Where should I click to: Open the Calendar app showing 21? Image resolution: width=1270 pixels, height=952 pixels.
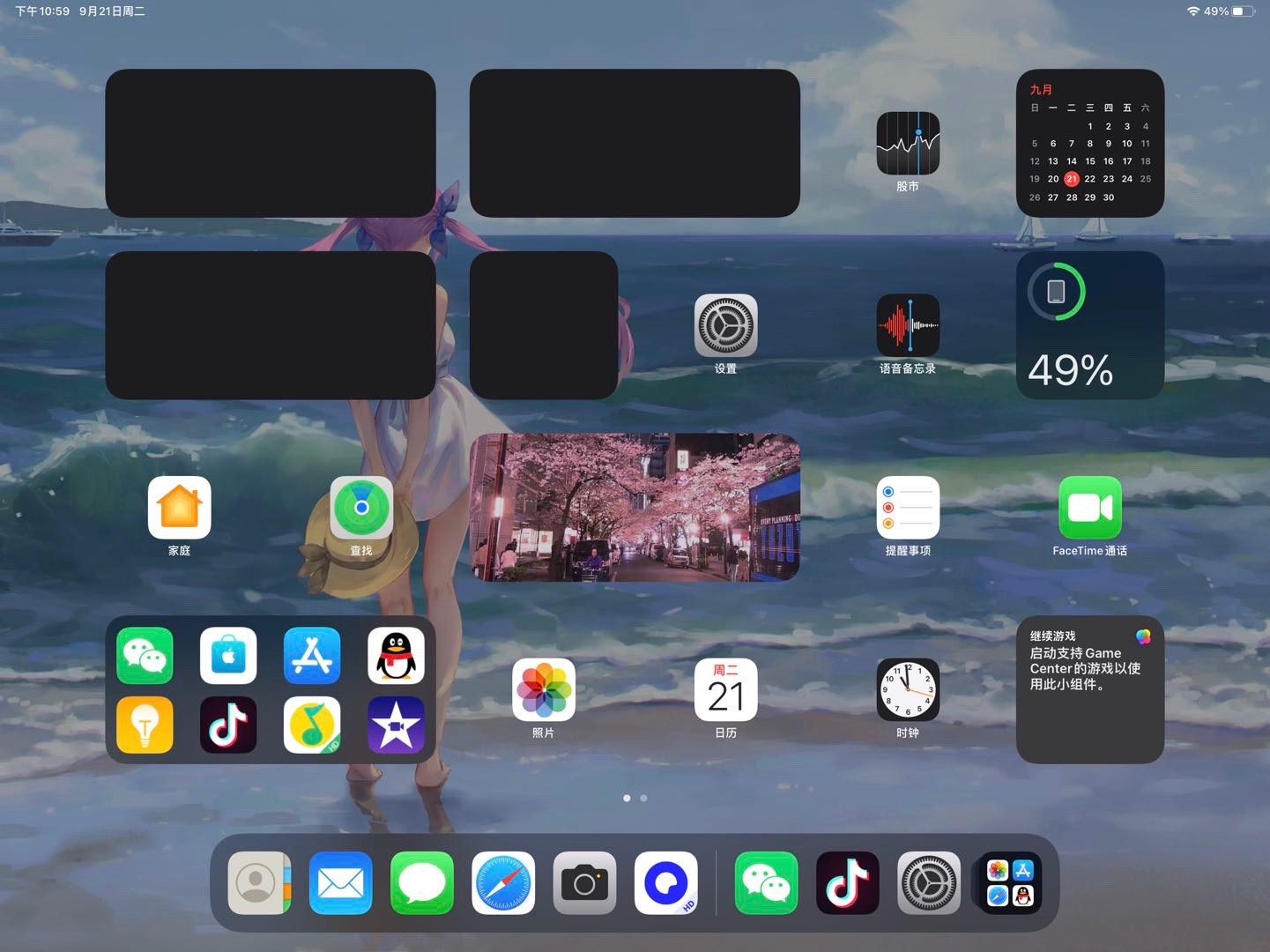pos(725,689)
